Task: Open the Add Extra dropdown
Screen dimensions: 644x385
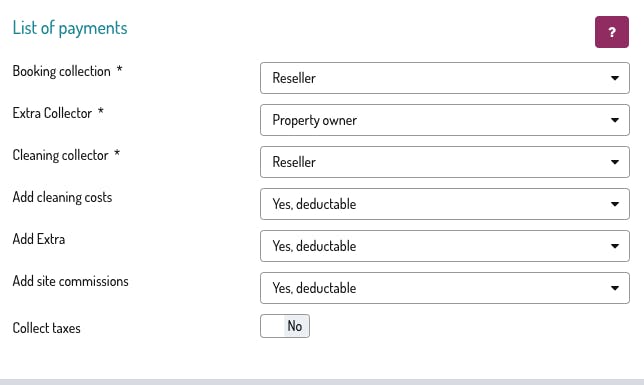Action: [x=444, y=246]
